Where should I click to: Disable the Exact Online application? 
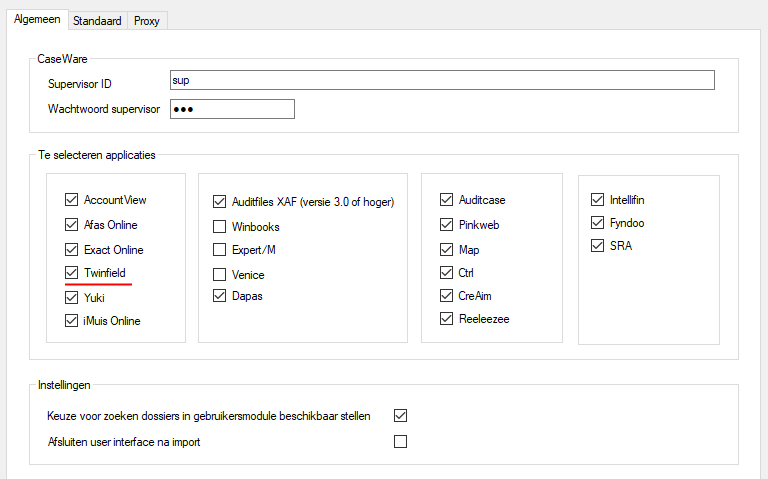[x=72, y=249]
